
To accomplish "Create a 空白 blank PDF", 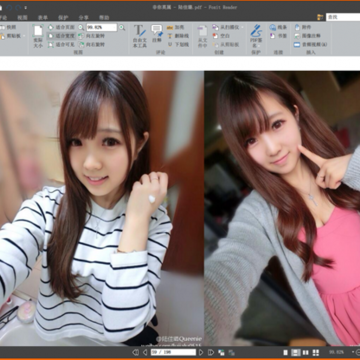I will [x=221, y=36].
